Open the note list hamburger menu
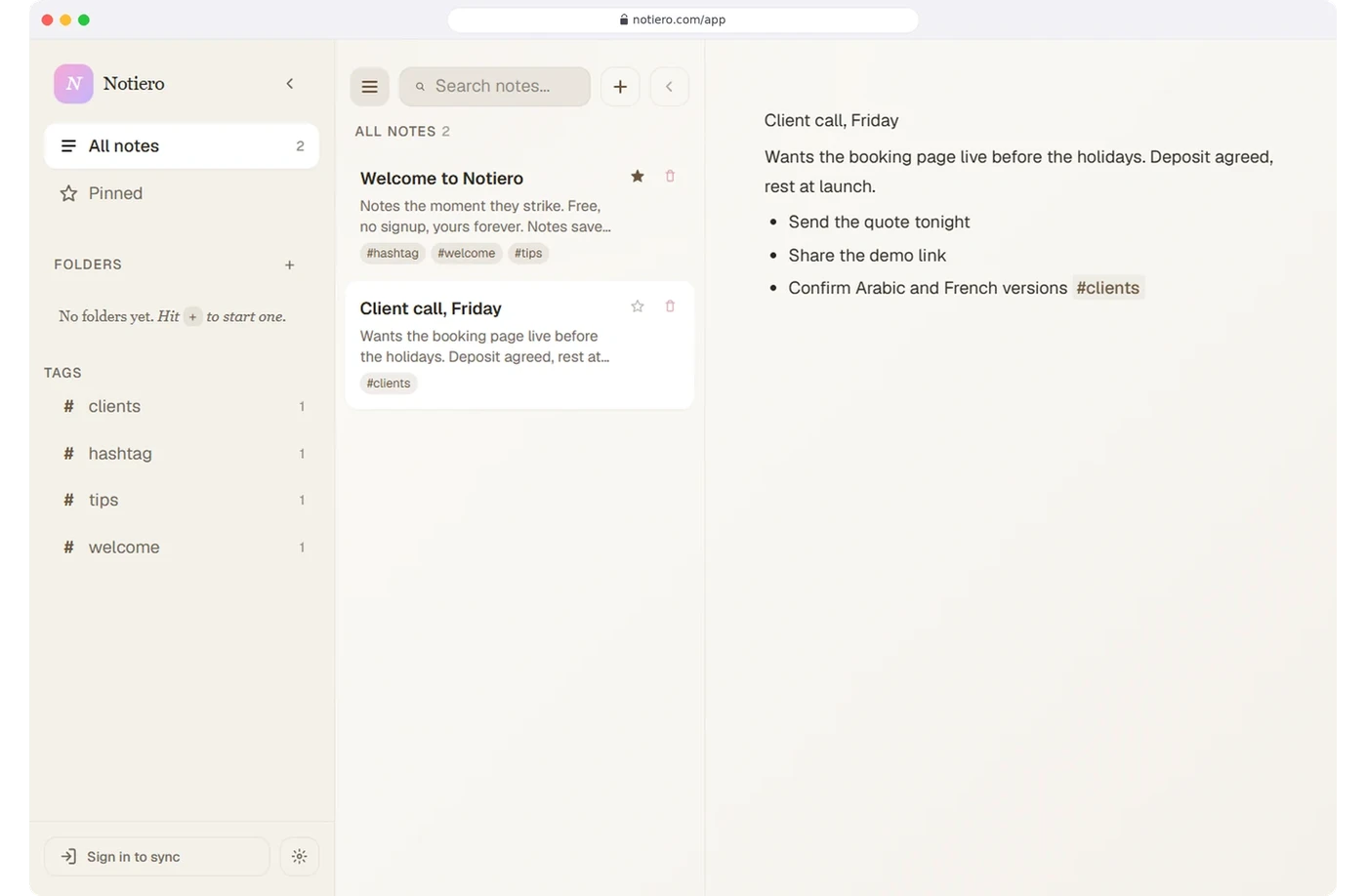 370,87
